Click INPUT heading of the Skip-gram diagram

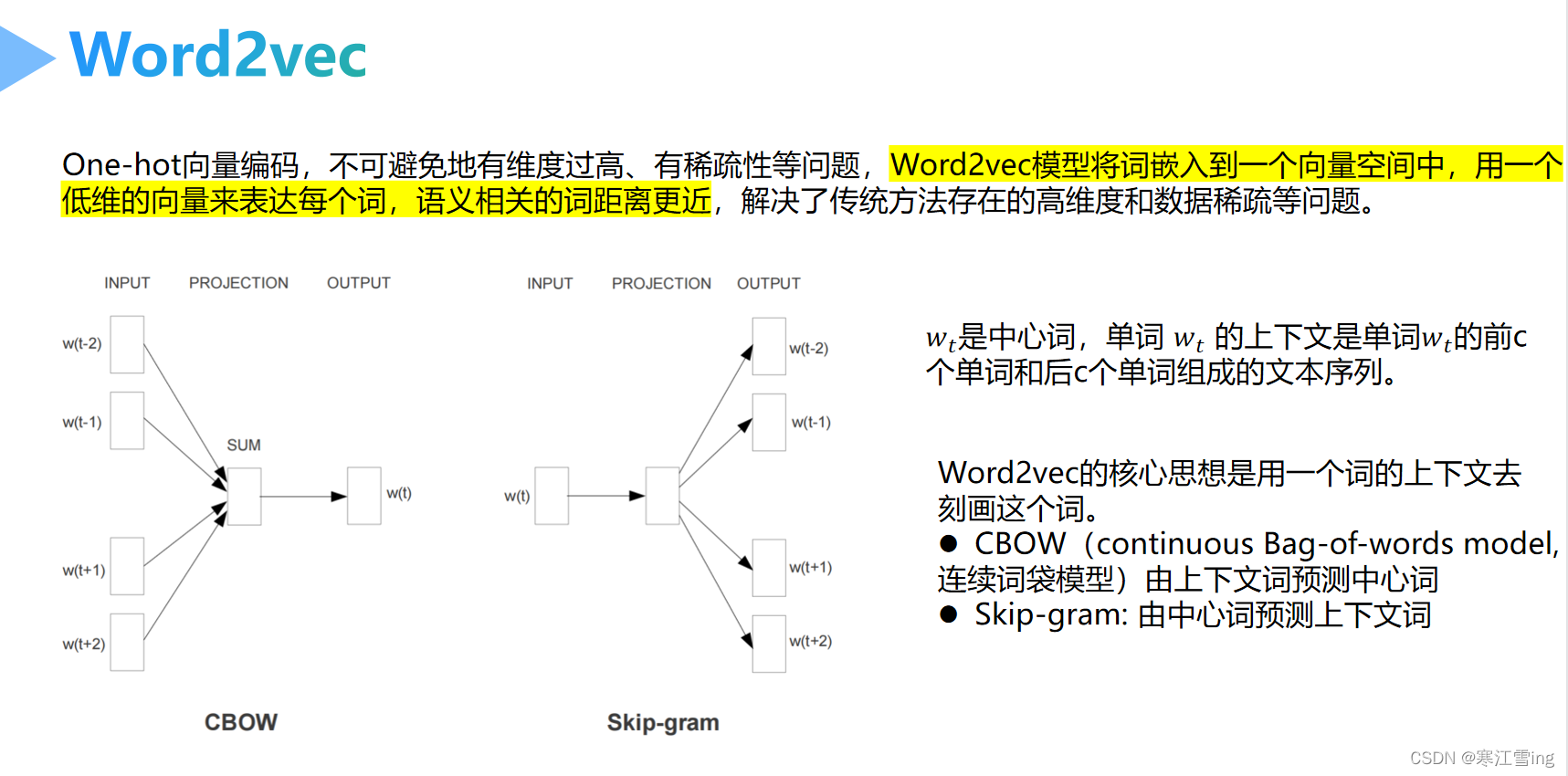[550, 284]
